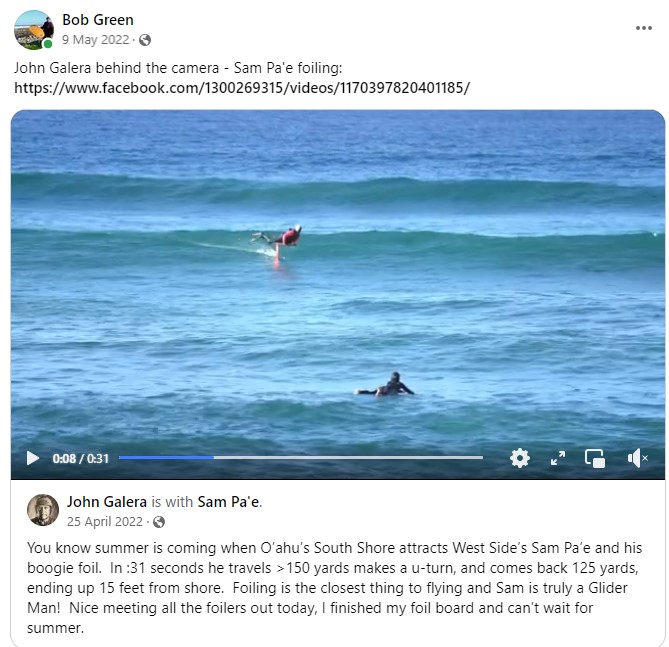This screenshot has width=669, height=647.
Task: Click Bob Green's green online status dot
Action: tap(48, 44)
